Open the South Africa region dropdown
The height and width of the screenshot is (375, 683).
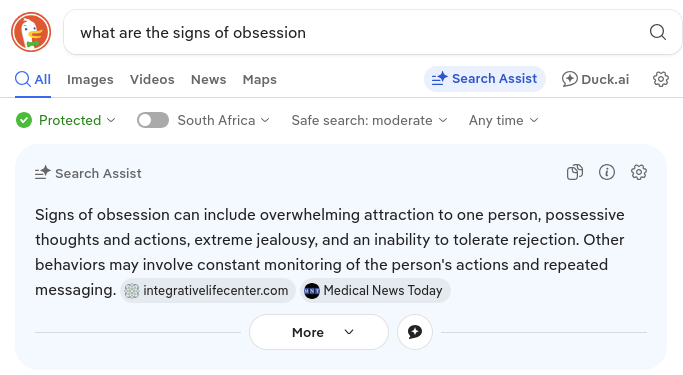click(x=223, y=120)
